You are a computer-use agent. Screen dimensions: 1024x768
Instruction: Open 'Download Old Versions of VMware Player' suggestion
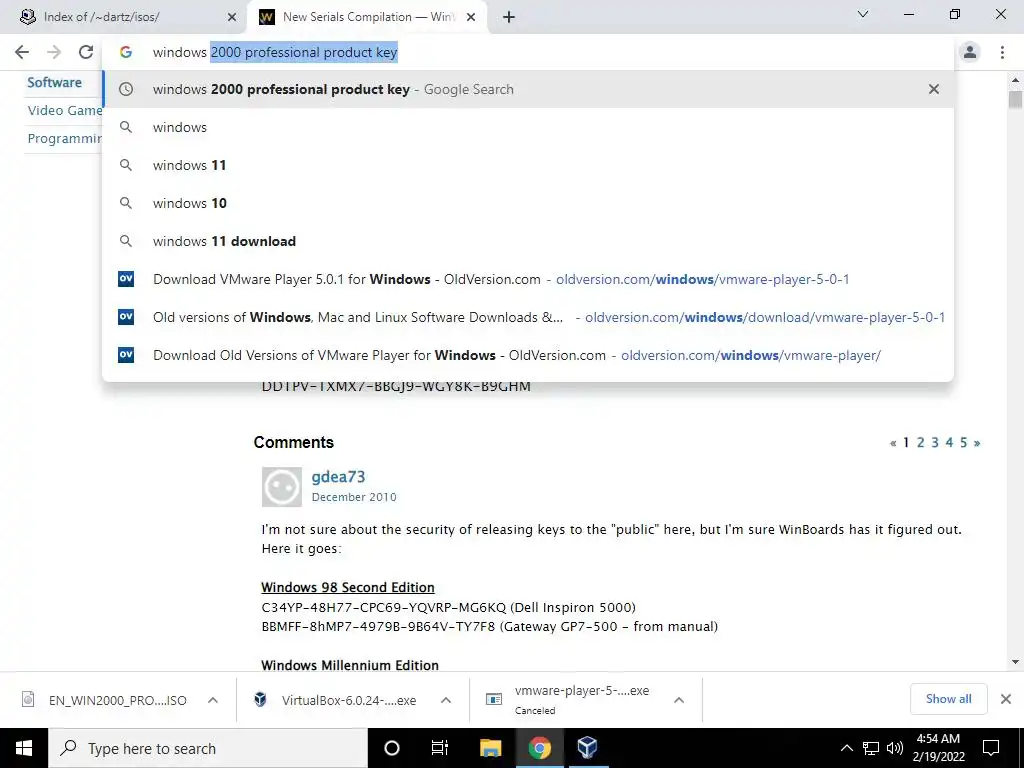coord(528,355)
